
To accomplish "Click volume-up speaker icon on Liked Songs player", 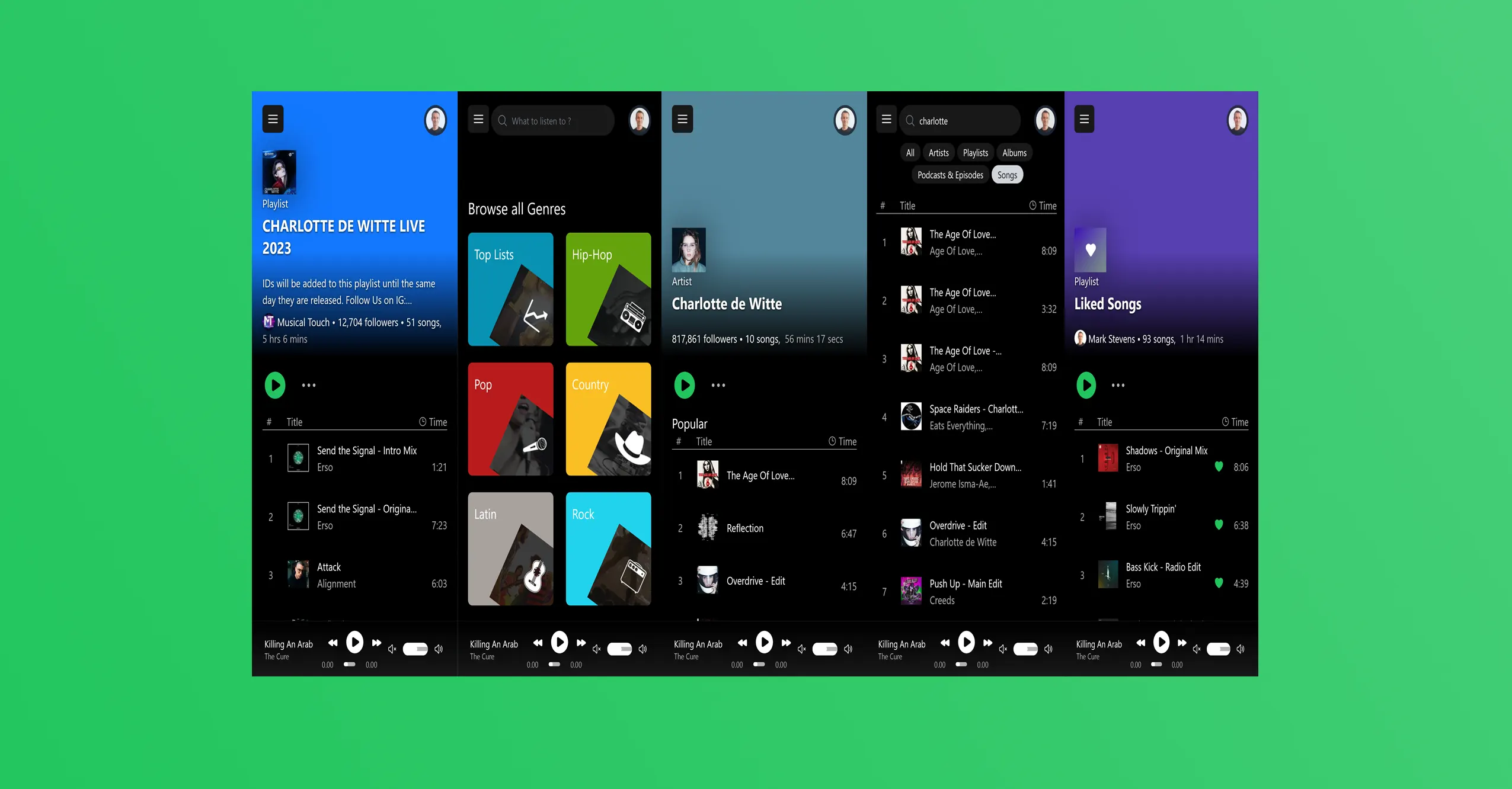I will click(1241, 649).
